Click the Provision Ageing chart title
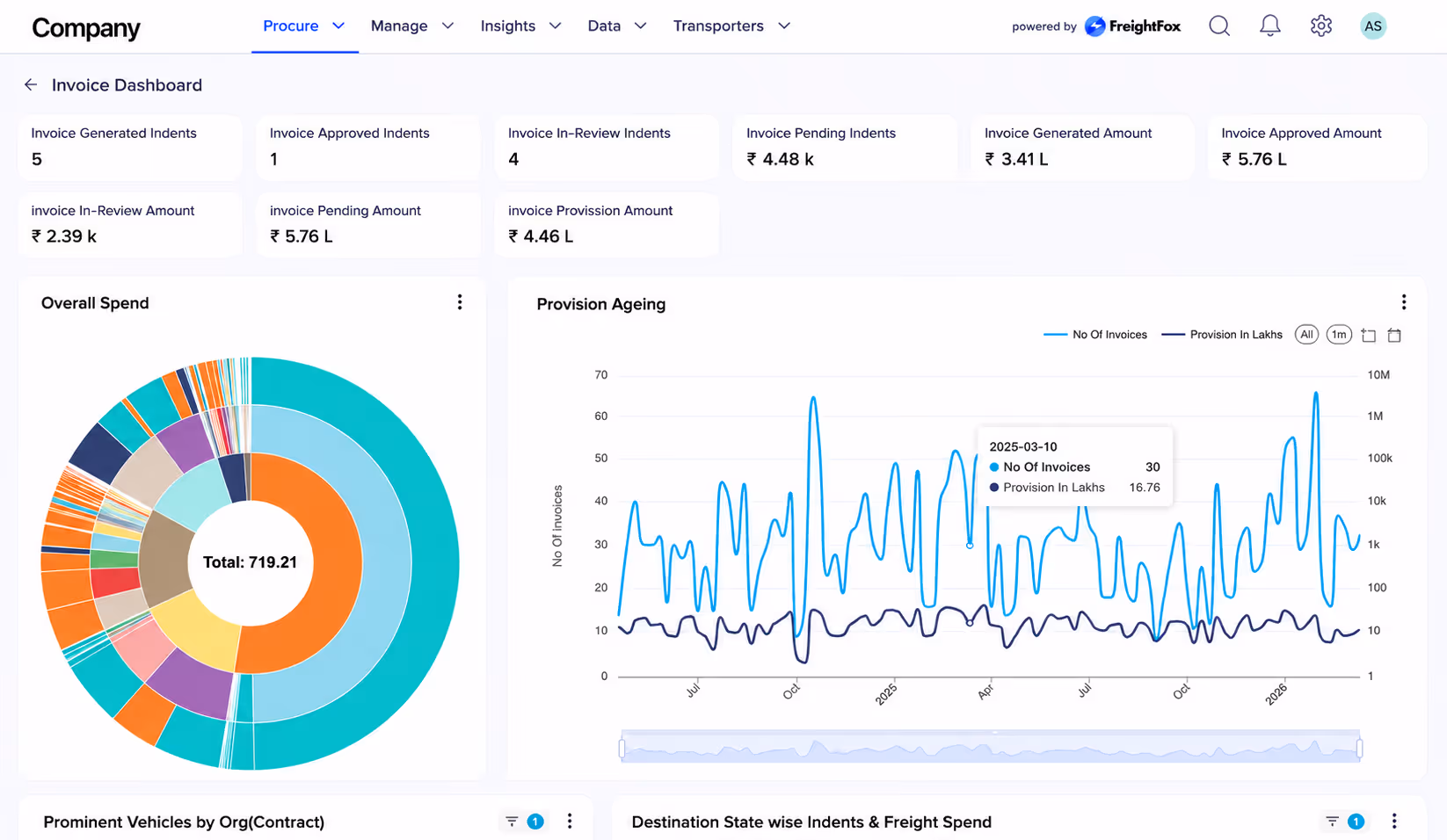The image size is (1447, 840). pos(601,304)
